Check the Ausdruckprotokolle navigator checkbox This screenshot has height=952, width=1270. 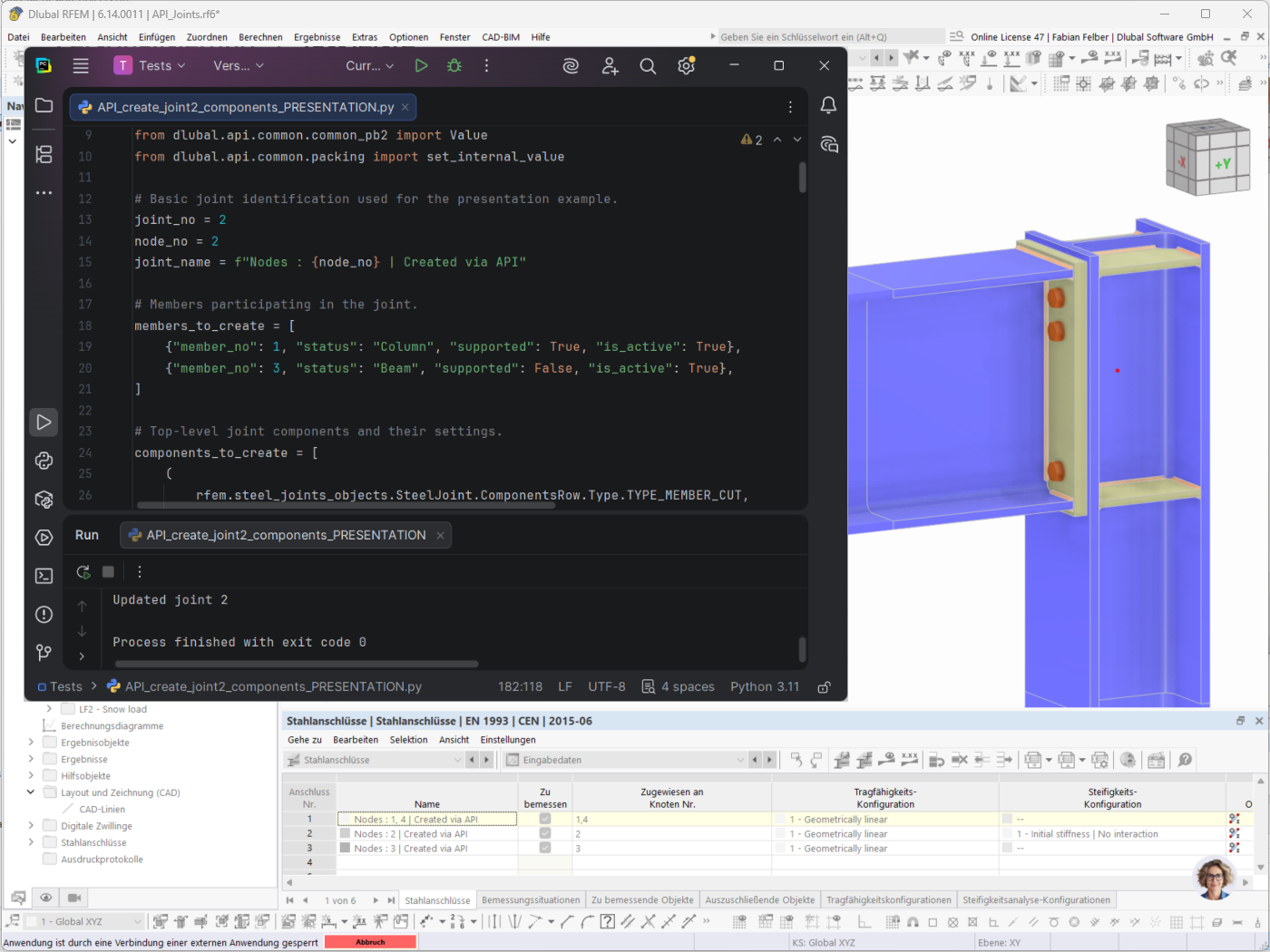click(49, 860)
